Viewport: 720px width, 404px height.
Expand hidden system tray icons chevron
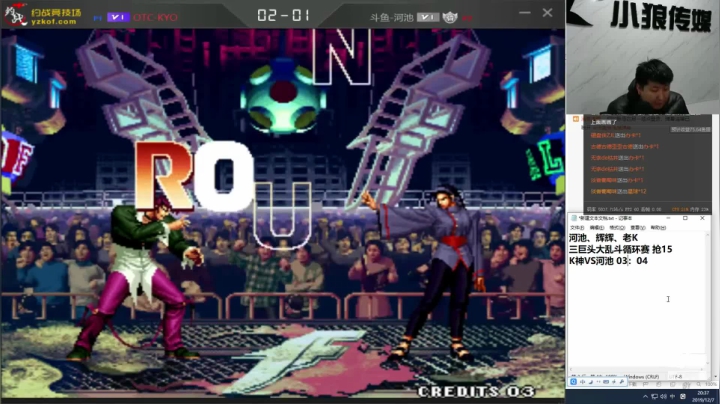click(x=645, y=396)
